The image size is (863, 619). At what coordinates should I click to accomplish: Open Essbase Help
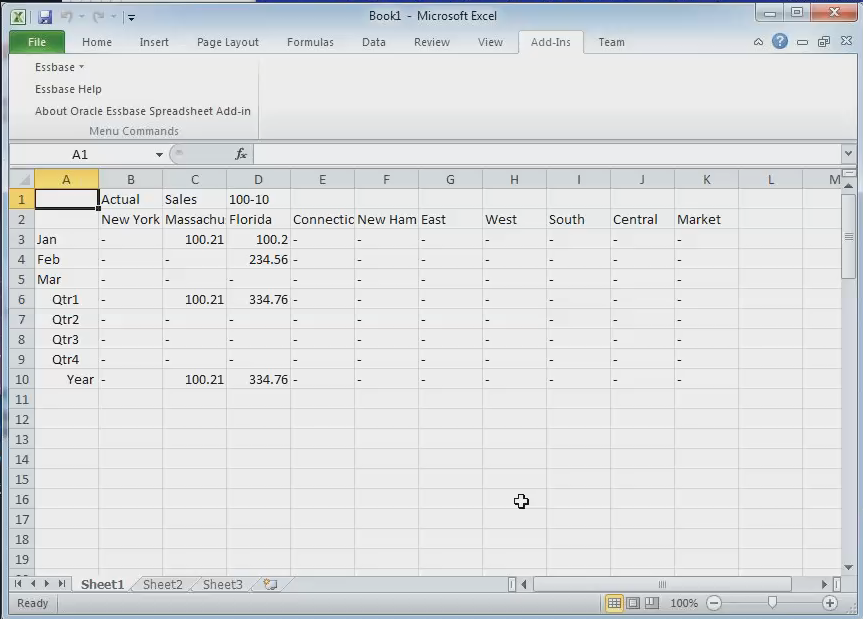coord(68,89)
